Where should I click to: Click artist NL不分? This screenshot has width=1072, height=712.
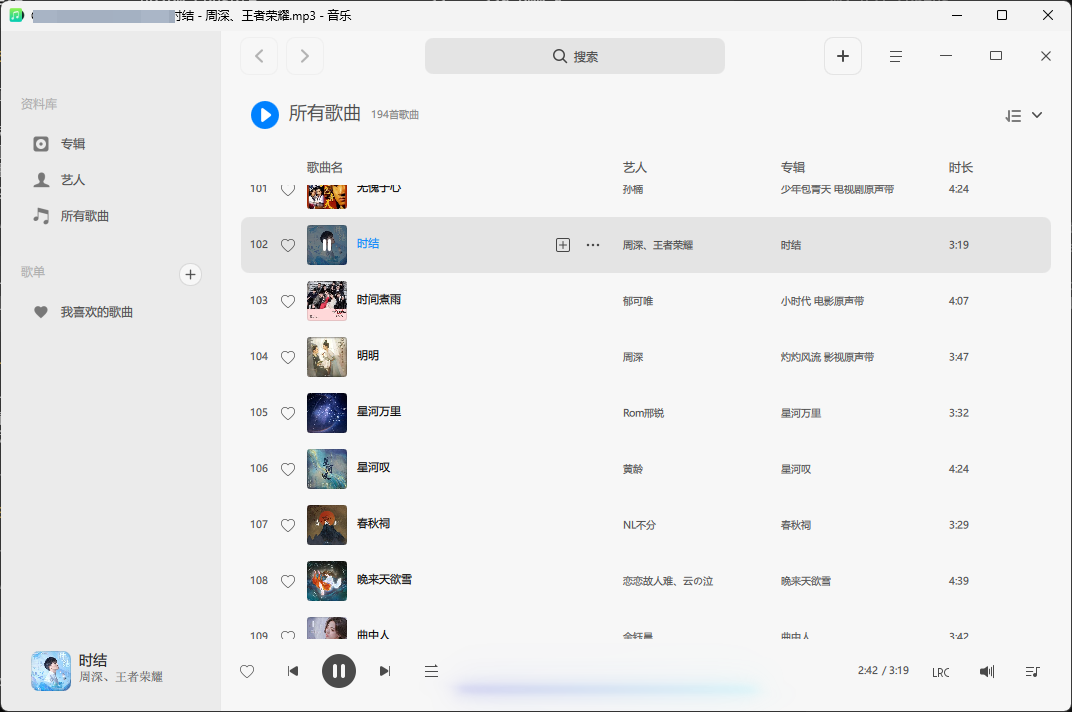(x=639, y=525)
